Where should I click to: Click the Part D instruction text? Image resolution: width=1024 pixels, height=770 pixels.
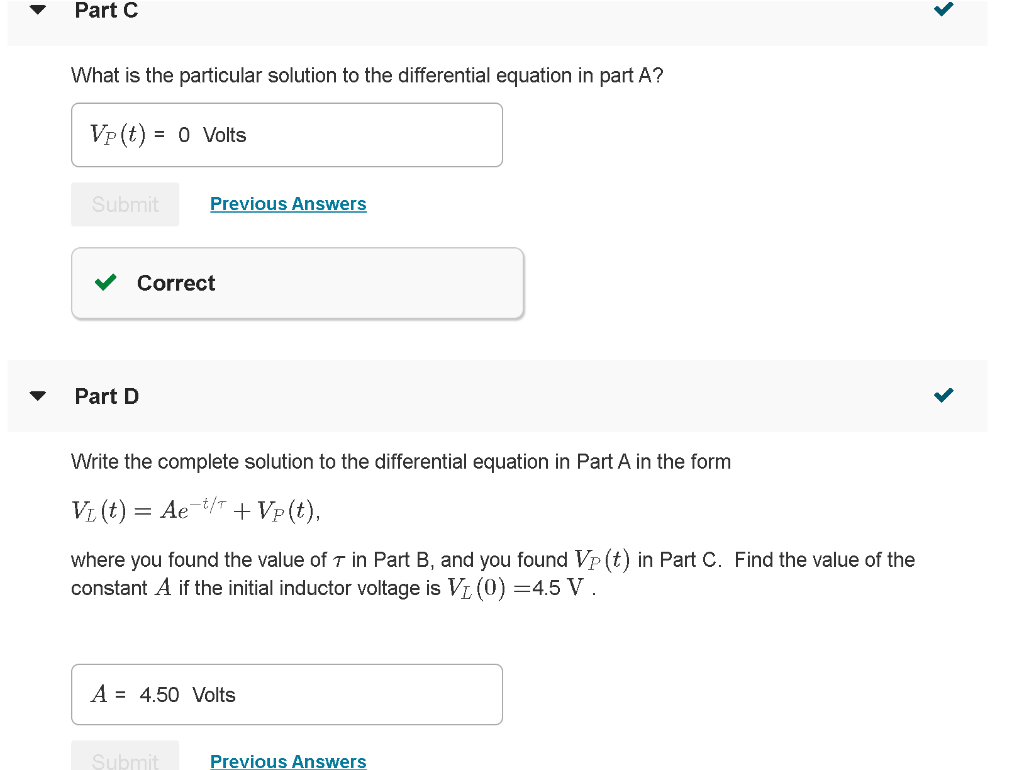[x=401, y=462]
